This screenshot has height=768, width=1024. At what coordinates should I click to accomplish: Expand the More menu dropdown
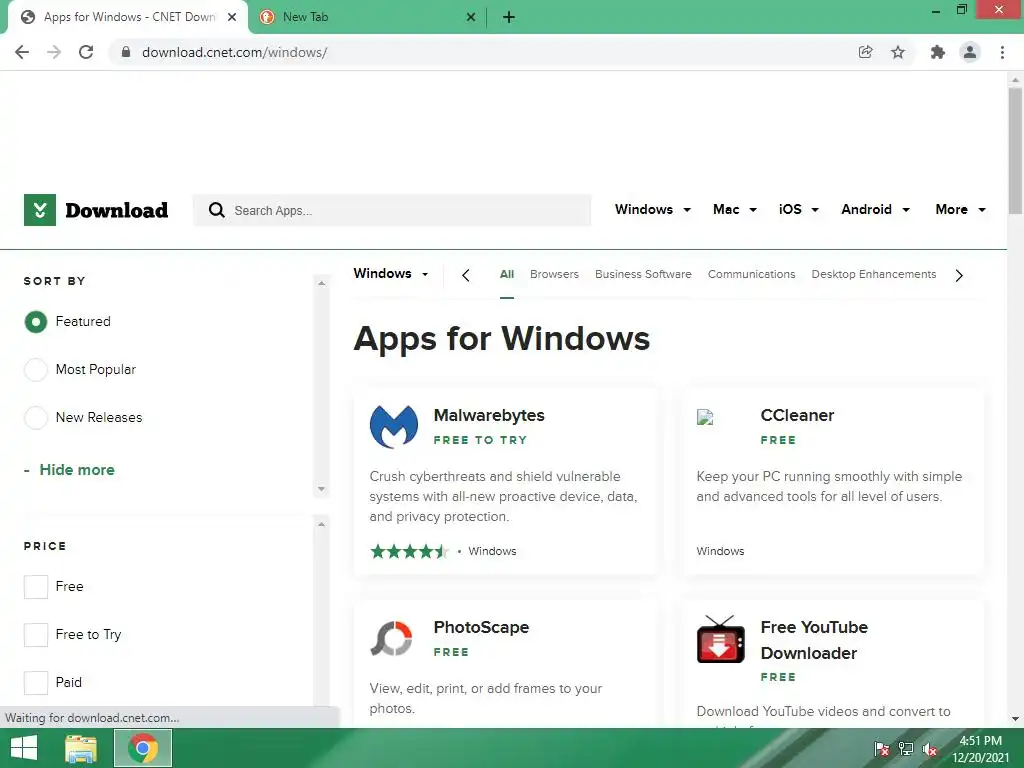[x=960, y=210]
